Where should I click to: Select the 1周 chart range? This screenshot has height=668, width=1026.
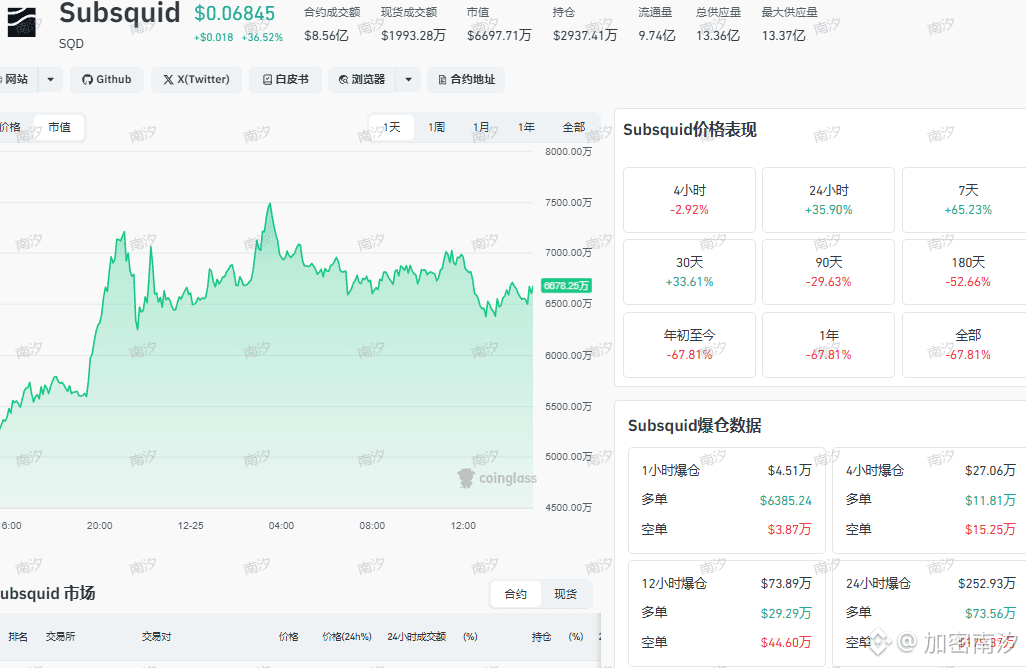436,127
